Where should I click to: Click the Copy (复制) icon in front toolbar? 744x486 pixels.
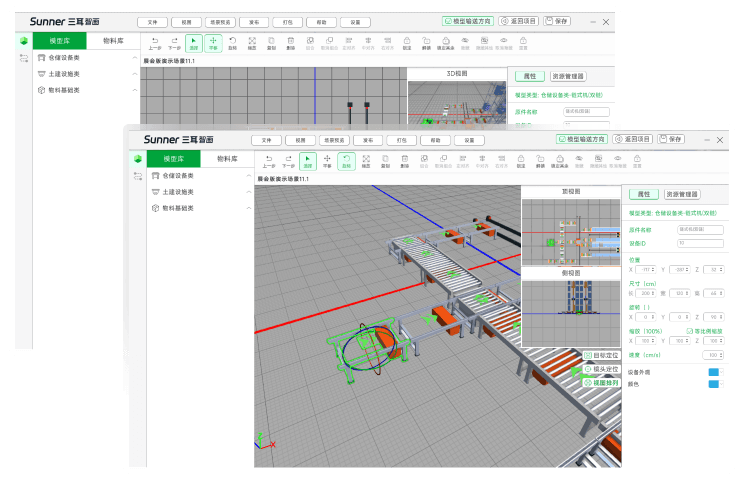385,161
